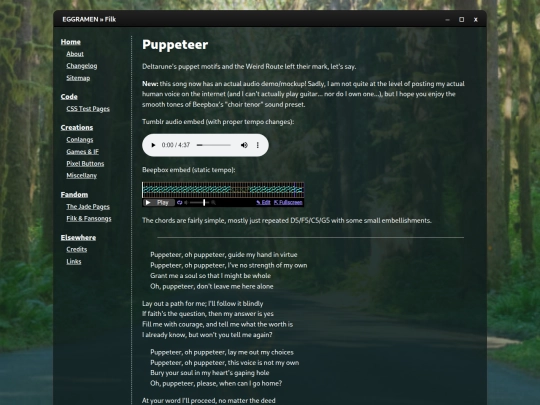Open Filk & Fansongs link
540x405 pixels.
click(89, 219)
